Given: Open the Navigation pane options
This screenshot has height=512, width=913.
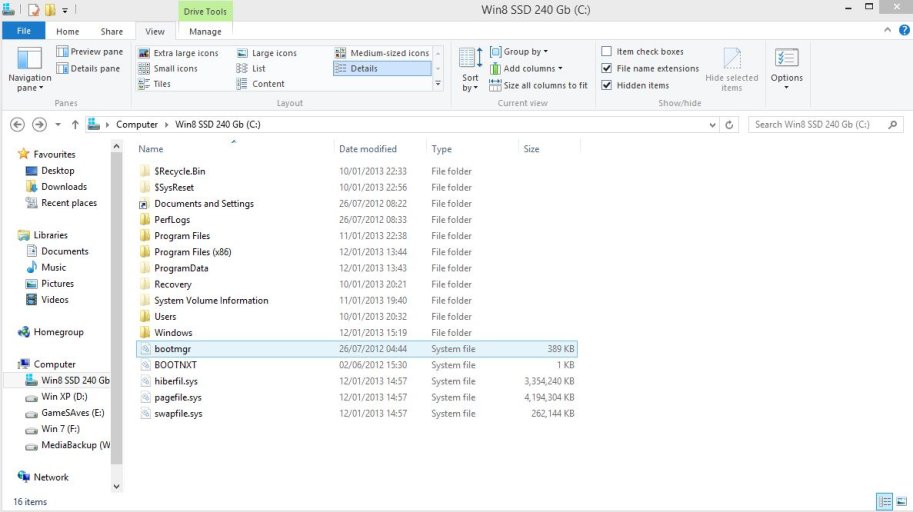Looking at the screenshot, I should point(29,69).
